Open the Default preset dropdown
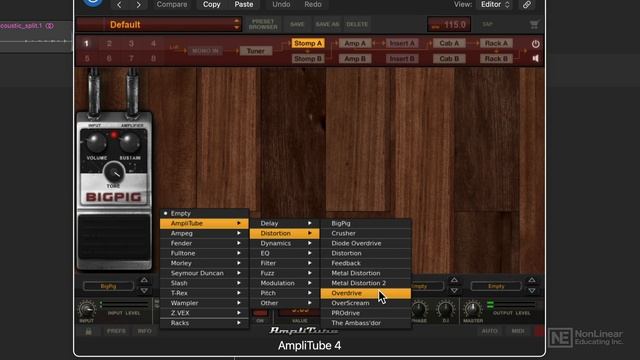Image resolution: width=640 pixels, height=360 pixels. tap(159, 24)
